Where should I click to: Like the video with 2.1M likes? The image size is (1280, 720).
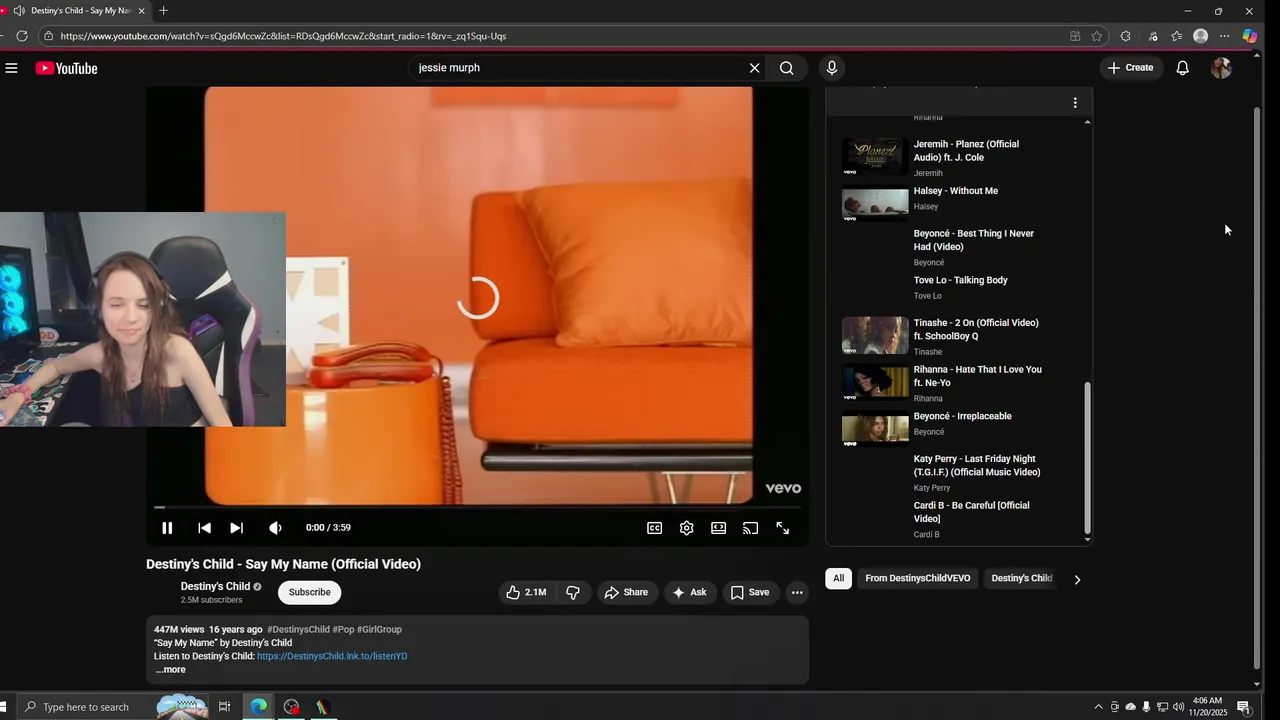(526, 592)
